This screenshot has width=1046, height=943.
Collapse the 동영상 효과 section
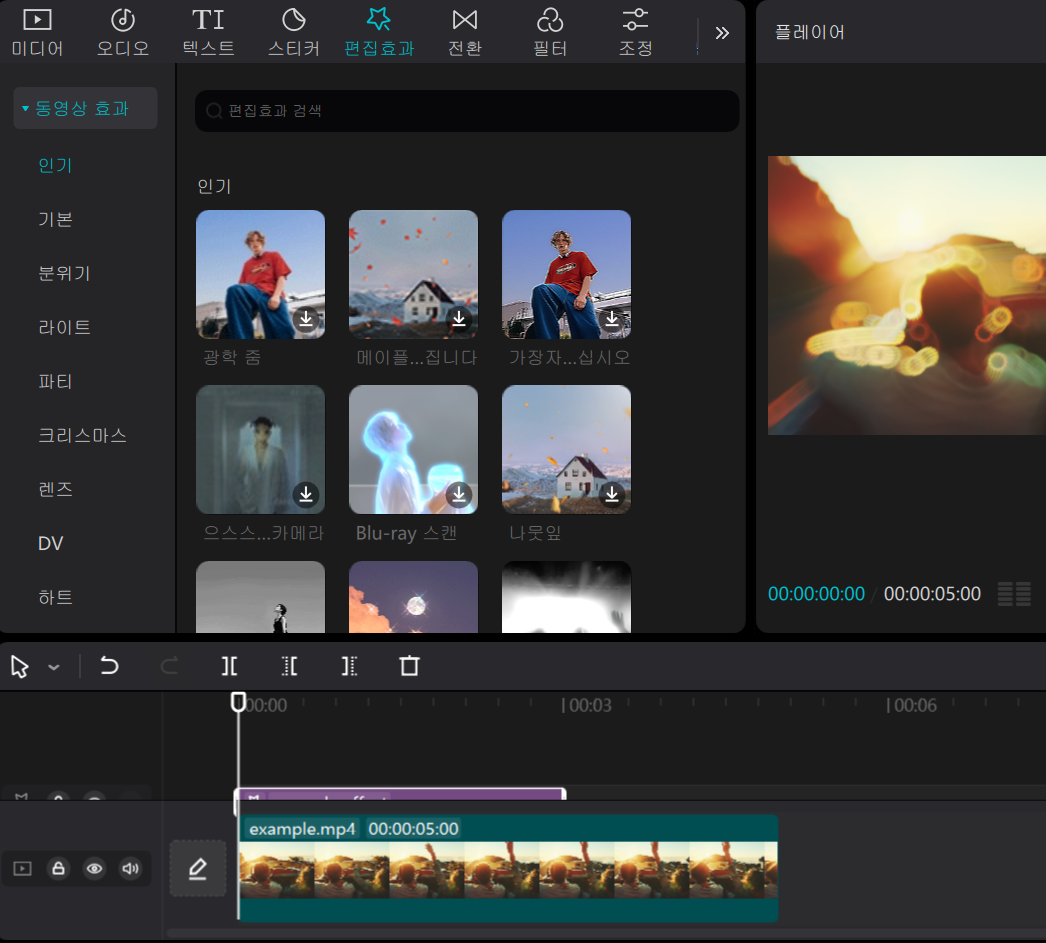85,108
